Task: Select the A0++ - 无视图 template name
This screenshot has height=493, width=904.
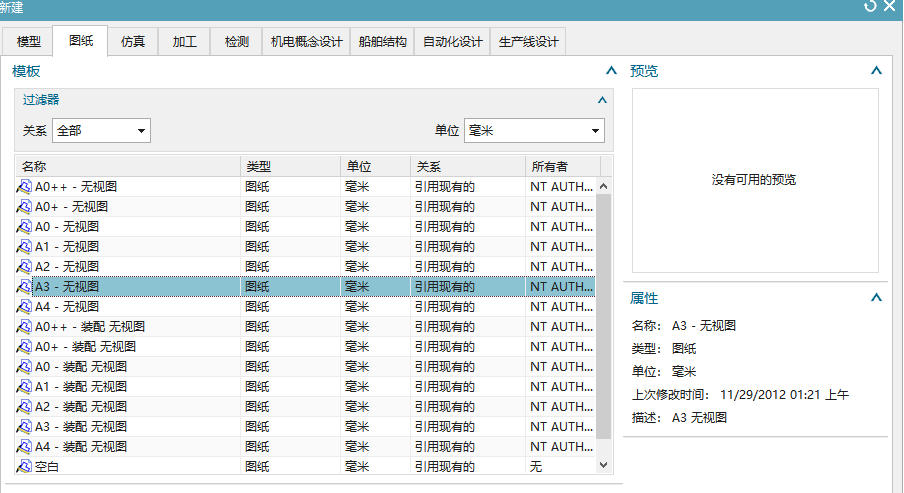Action: (x=76, y=187)
